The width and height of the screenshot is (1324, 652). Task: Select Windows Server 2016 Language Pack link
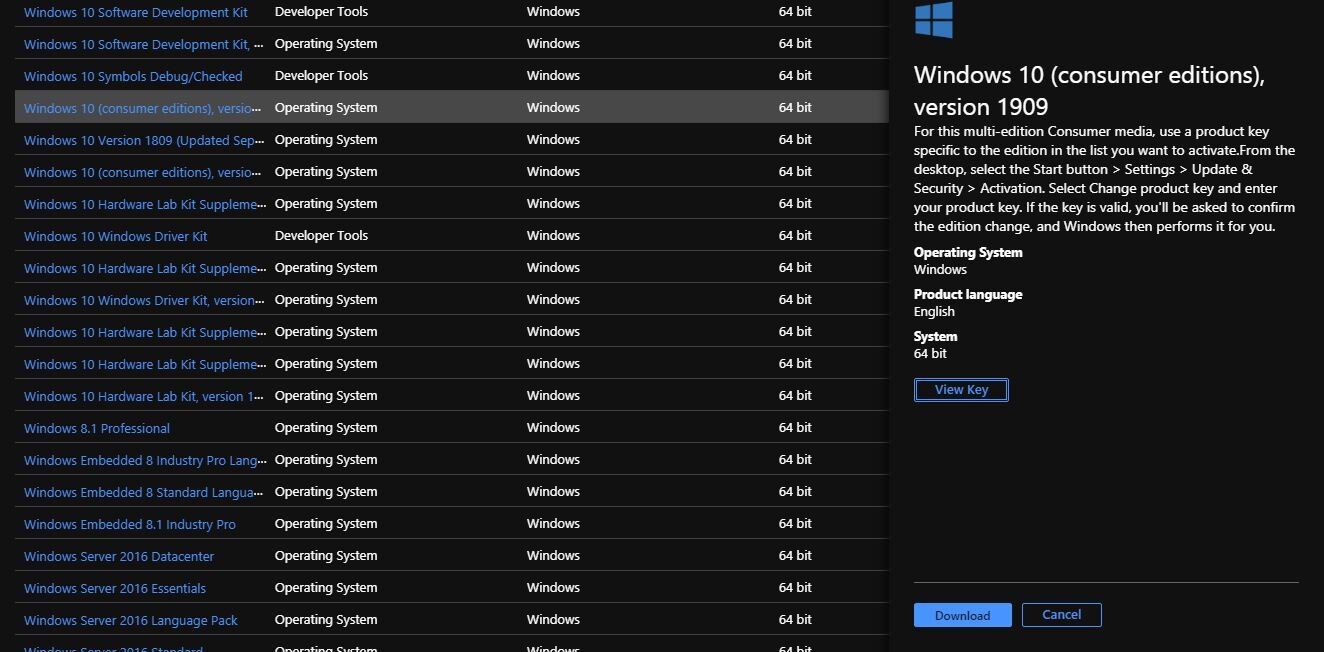[131, 620]
